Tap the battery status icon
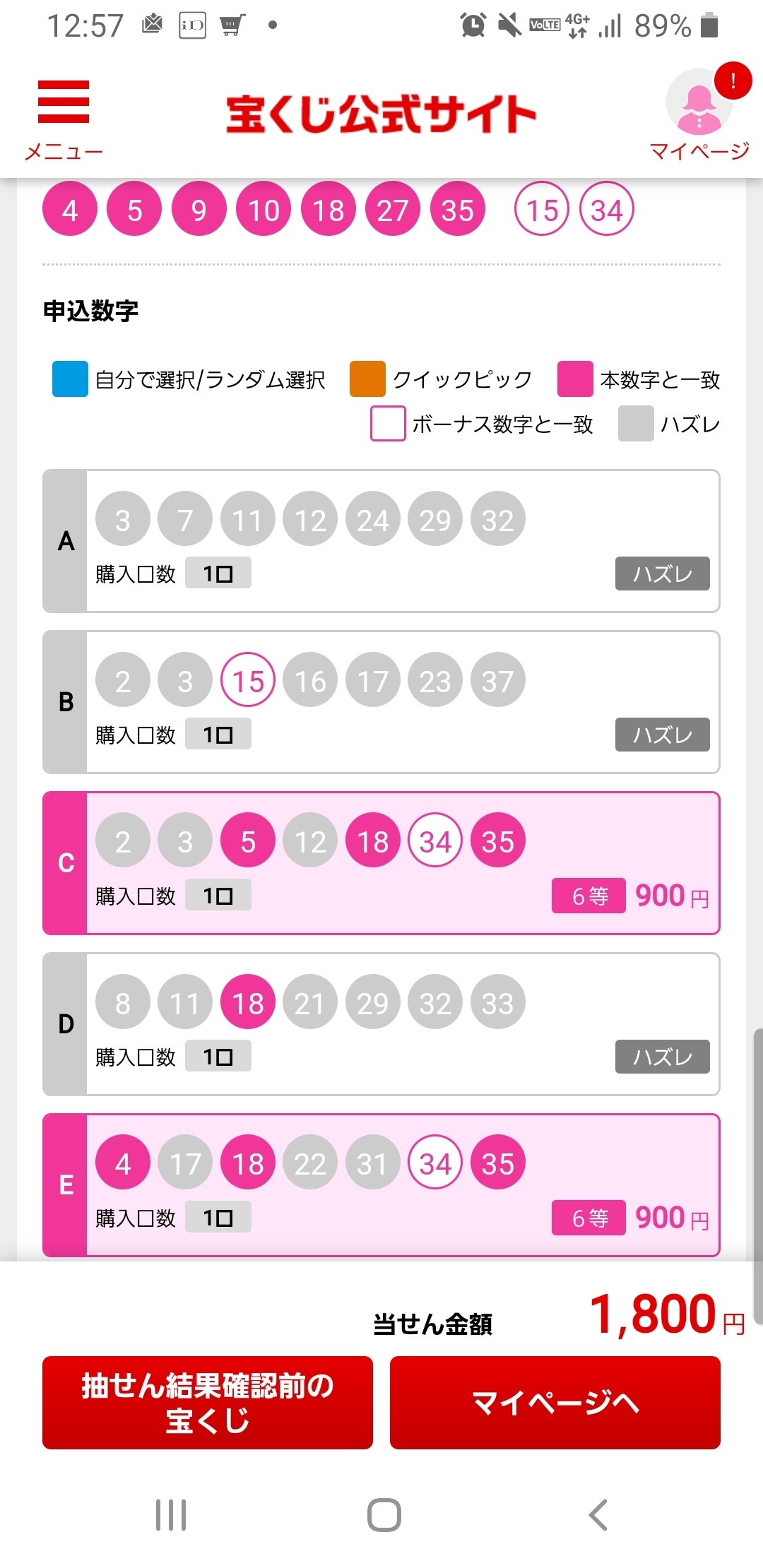This screenshot has height=1568, width=763. [x=709, y=25]
